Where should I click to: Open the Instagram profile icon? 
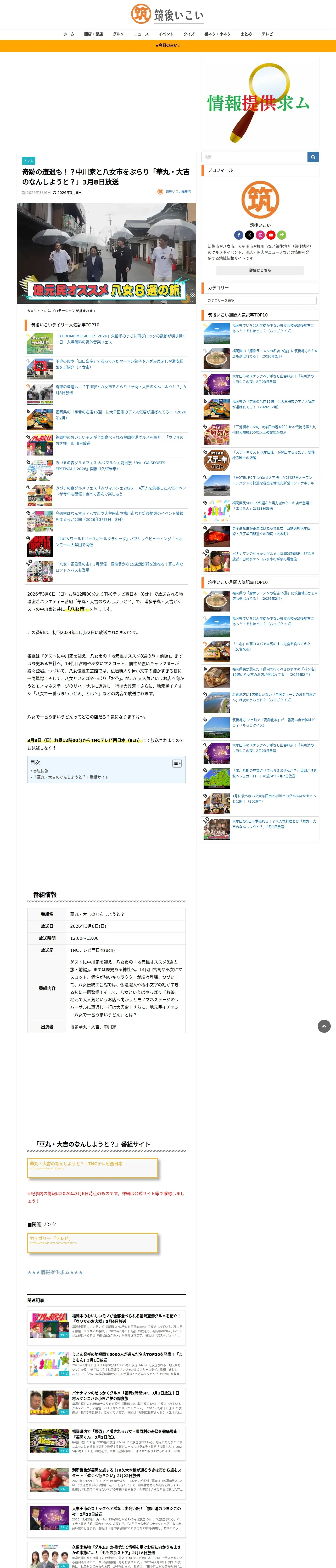point(260,235)
